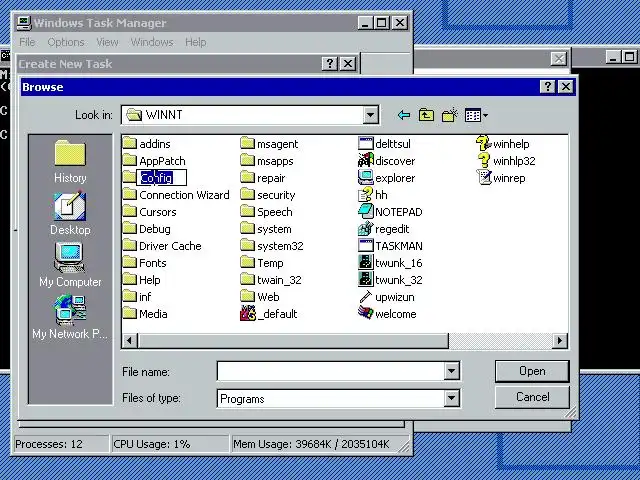Image resolution: width=640 pixels, height=480 pixels.
Task: Select the system32 folder
Action: coord(272,246)
